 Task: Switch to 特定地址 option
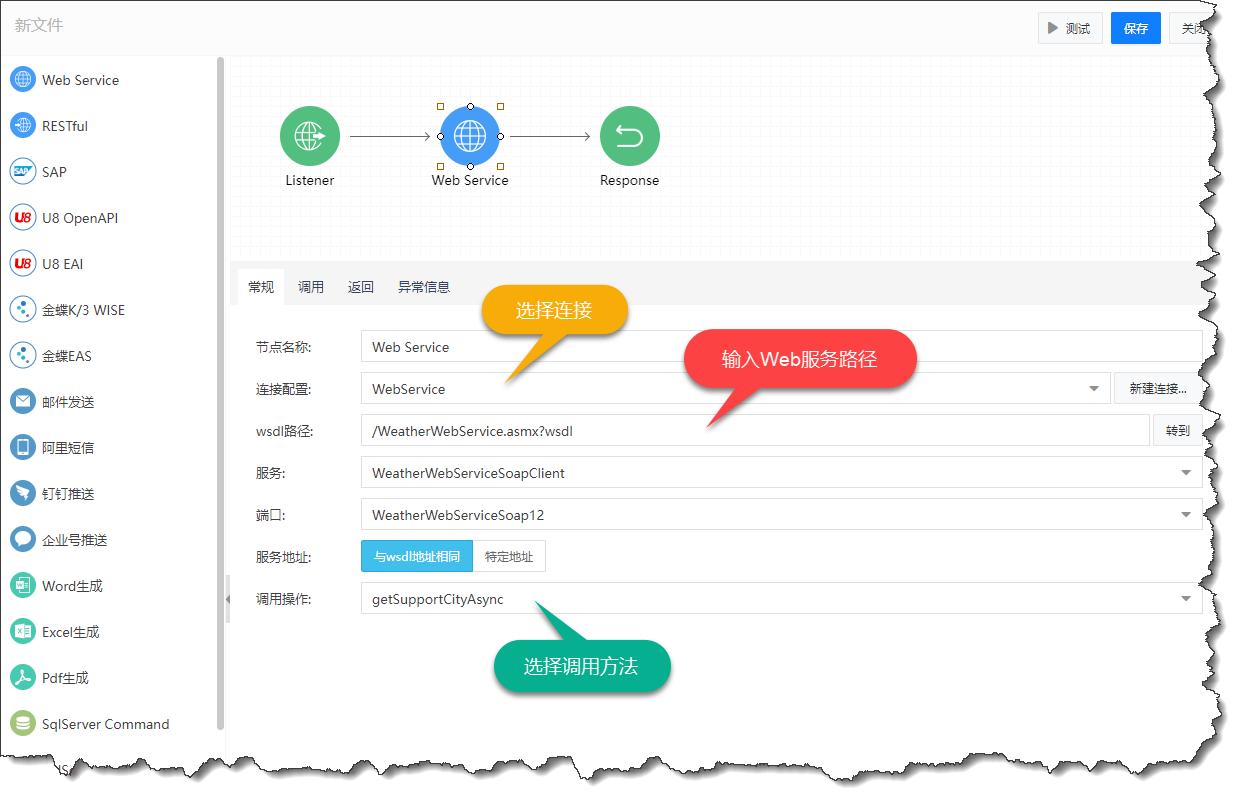point(509,556)
